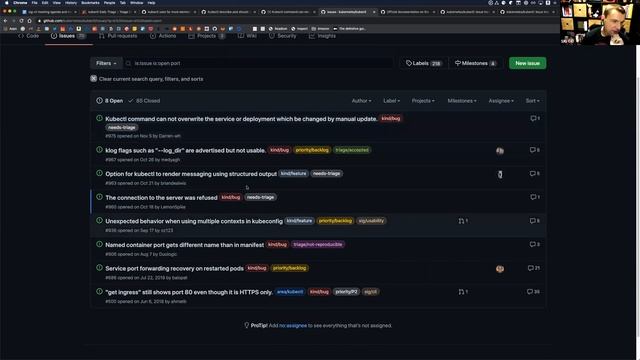Expand the Assignee filter dropdown

pos(501,100)
